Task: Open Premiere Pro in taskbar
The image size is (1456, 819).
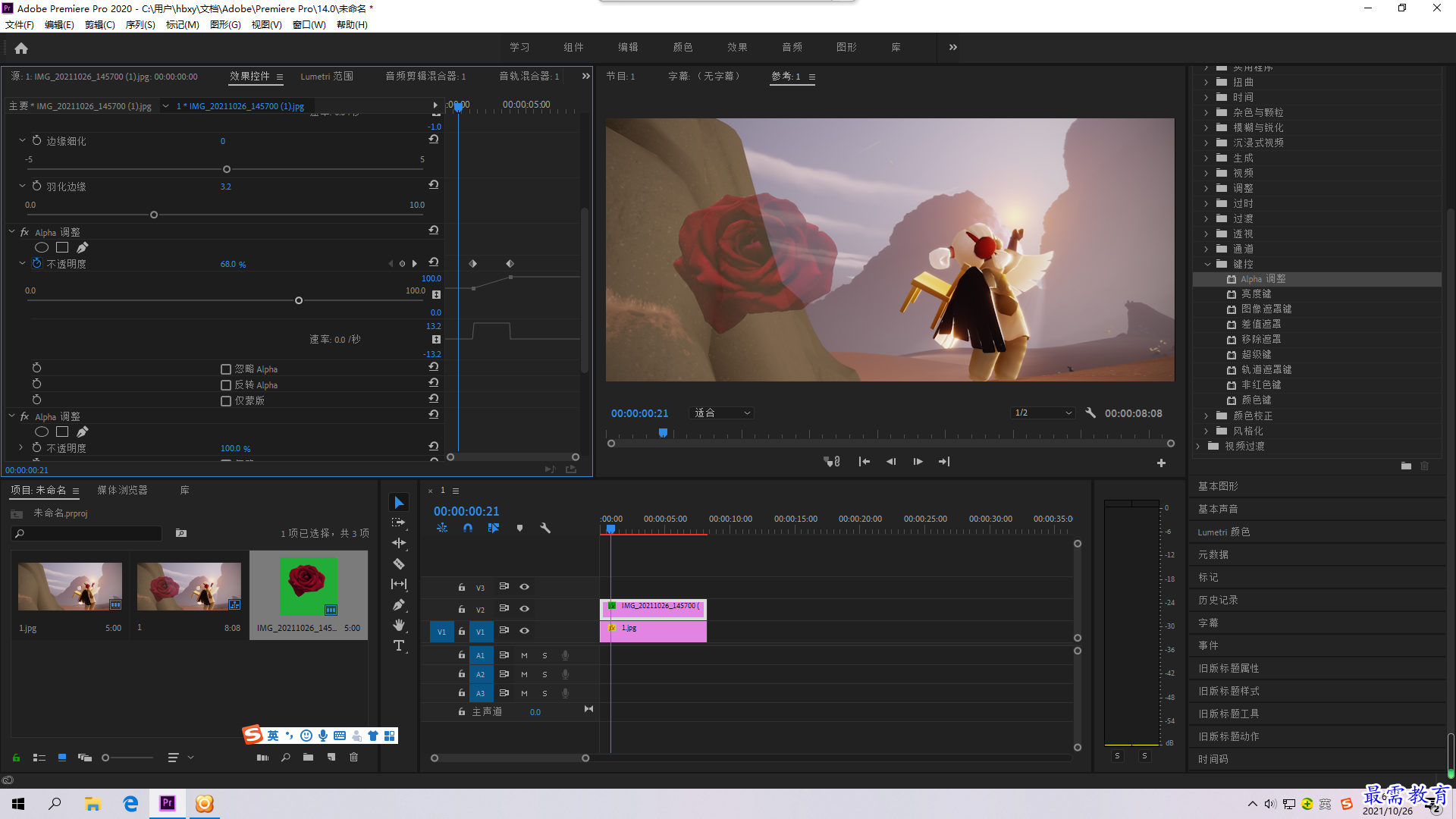Action: click(168, 803)
